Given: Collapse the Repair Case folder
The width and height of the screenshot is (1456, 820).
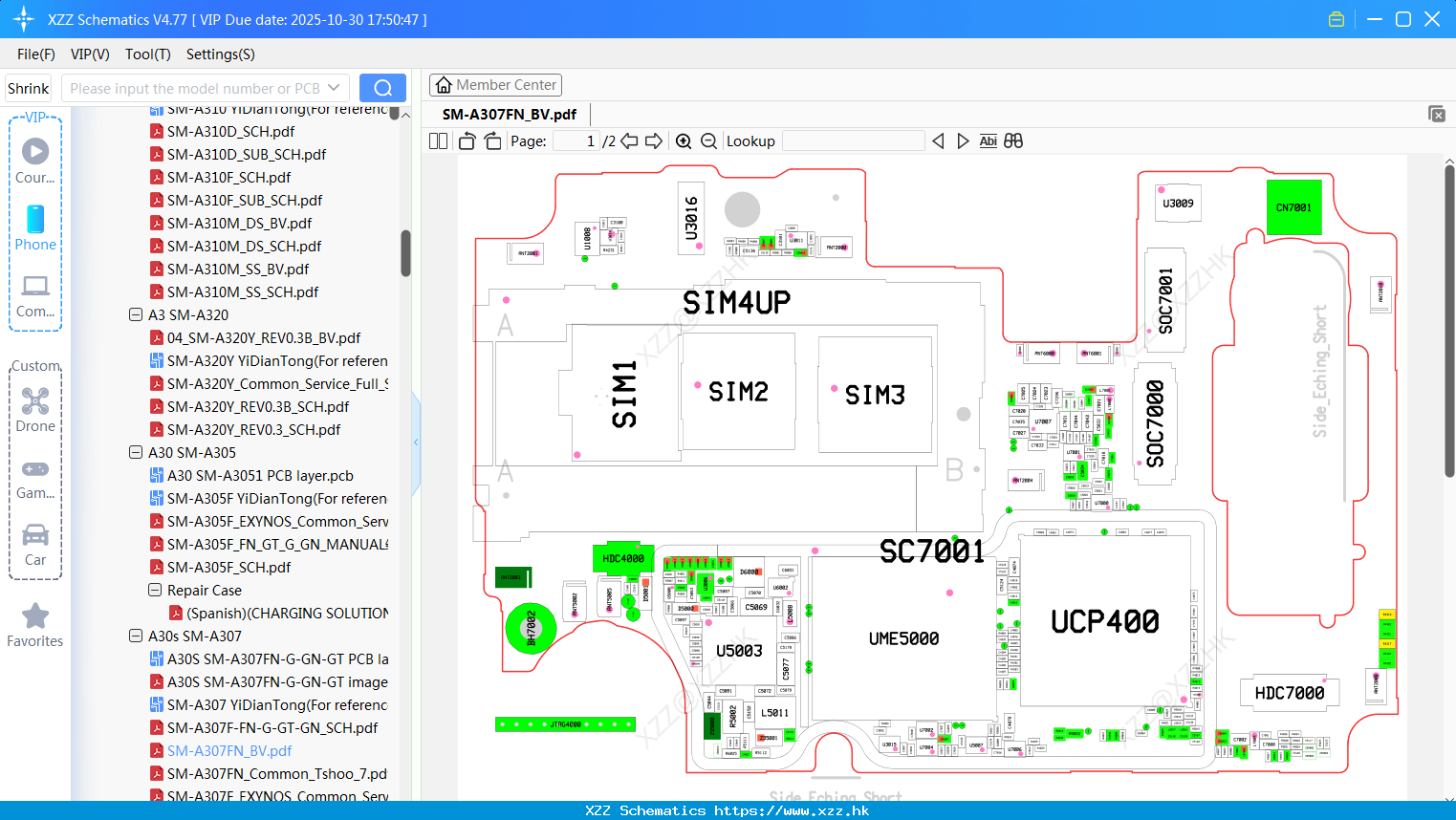Looking at the screenshot, I should pos(155,590).
